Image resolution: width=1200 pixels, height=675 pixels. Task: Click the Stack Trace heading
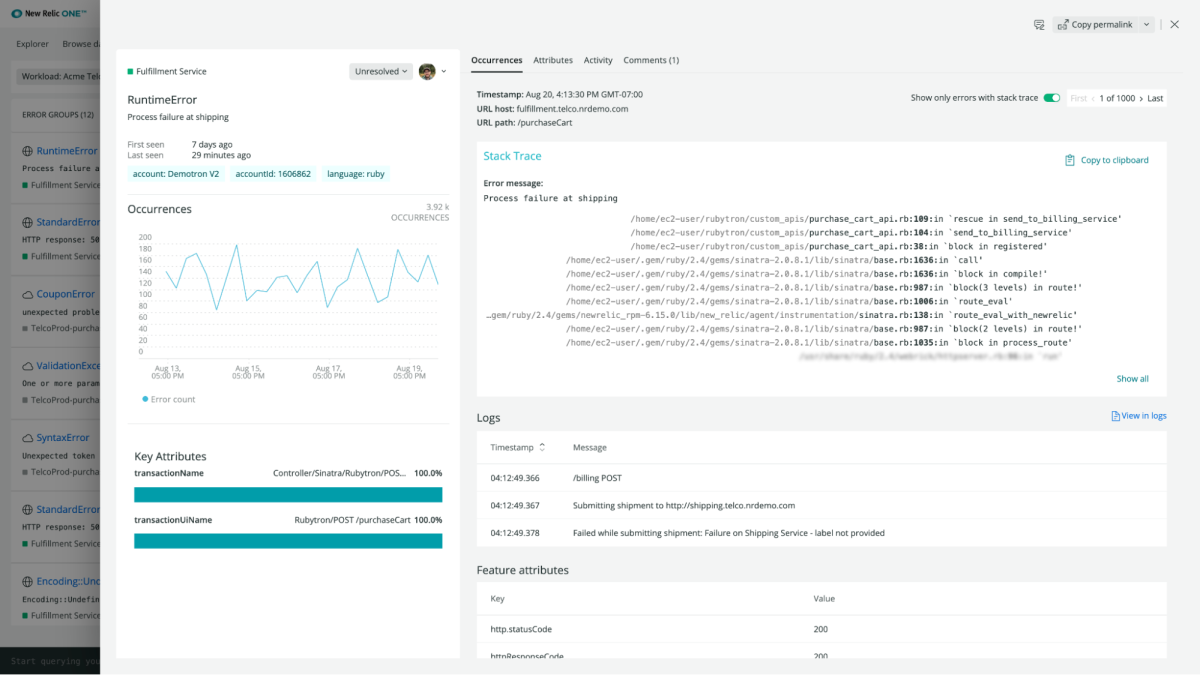(x=512, y=156)
